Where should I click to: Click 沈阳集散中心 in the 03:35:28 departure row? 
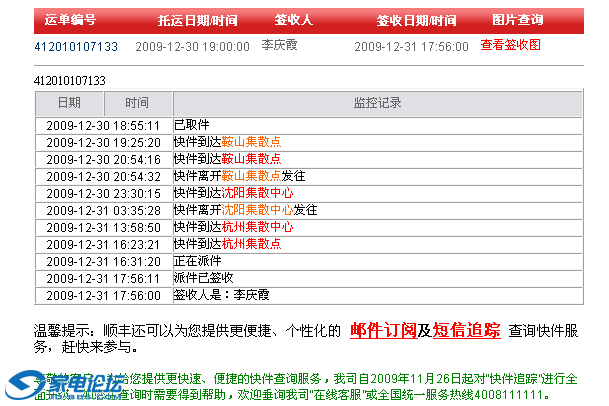(x=257, y=210)
